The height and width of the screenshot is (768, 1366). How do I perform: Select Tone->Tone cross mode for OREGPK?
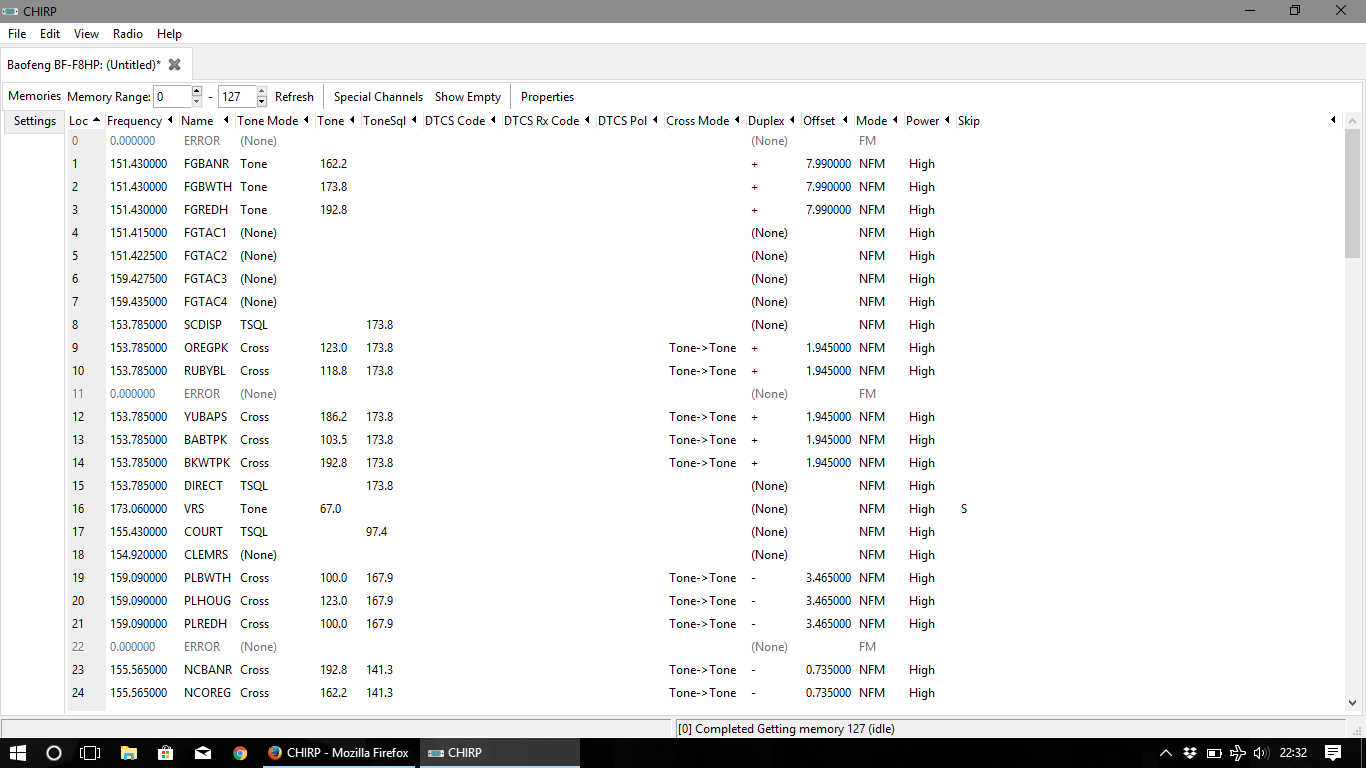[x=703, y=348]
